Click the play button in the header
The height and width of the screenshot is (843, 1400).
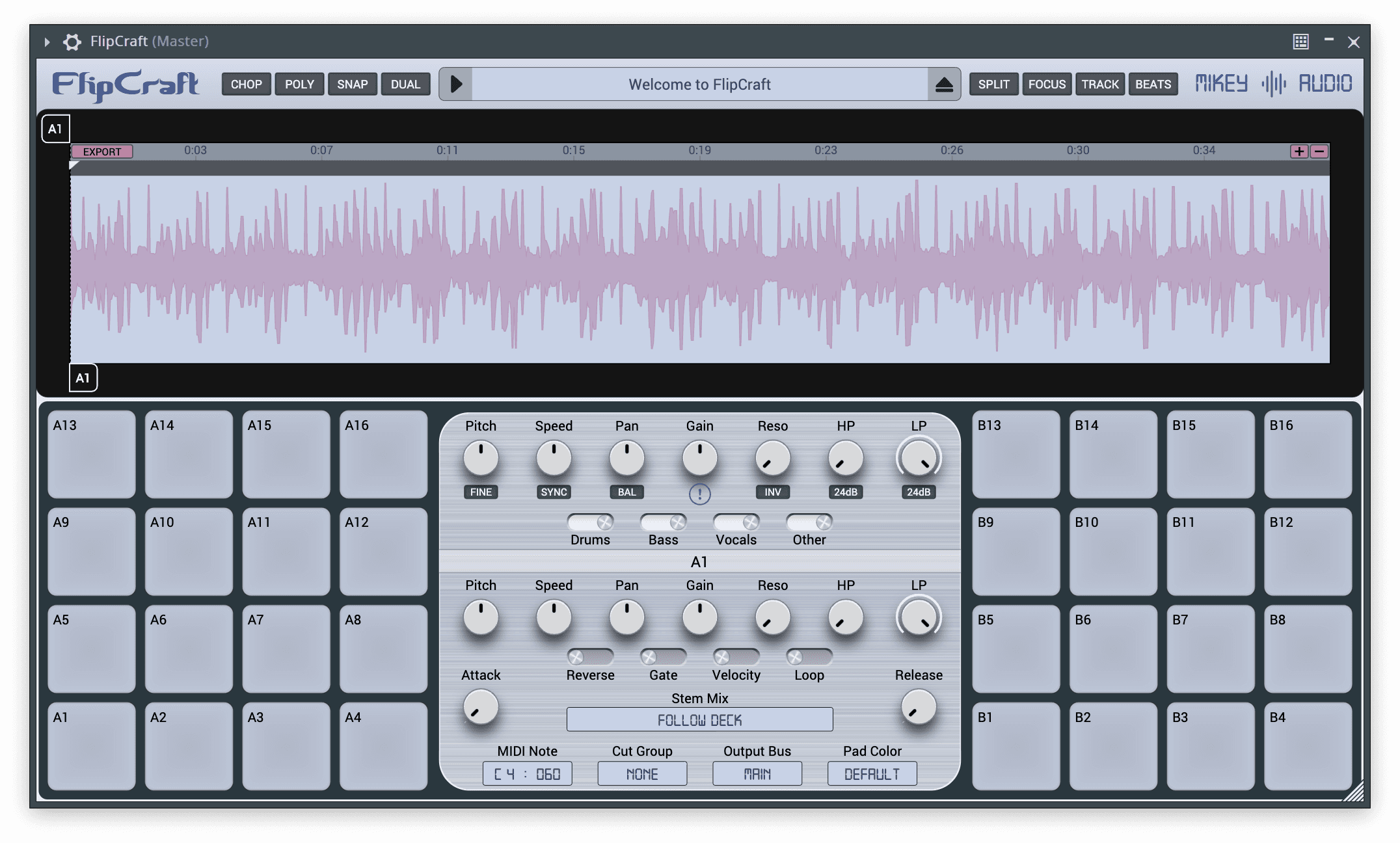pos(456,84)
